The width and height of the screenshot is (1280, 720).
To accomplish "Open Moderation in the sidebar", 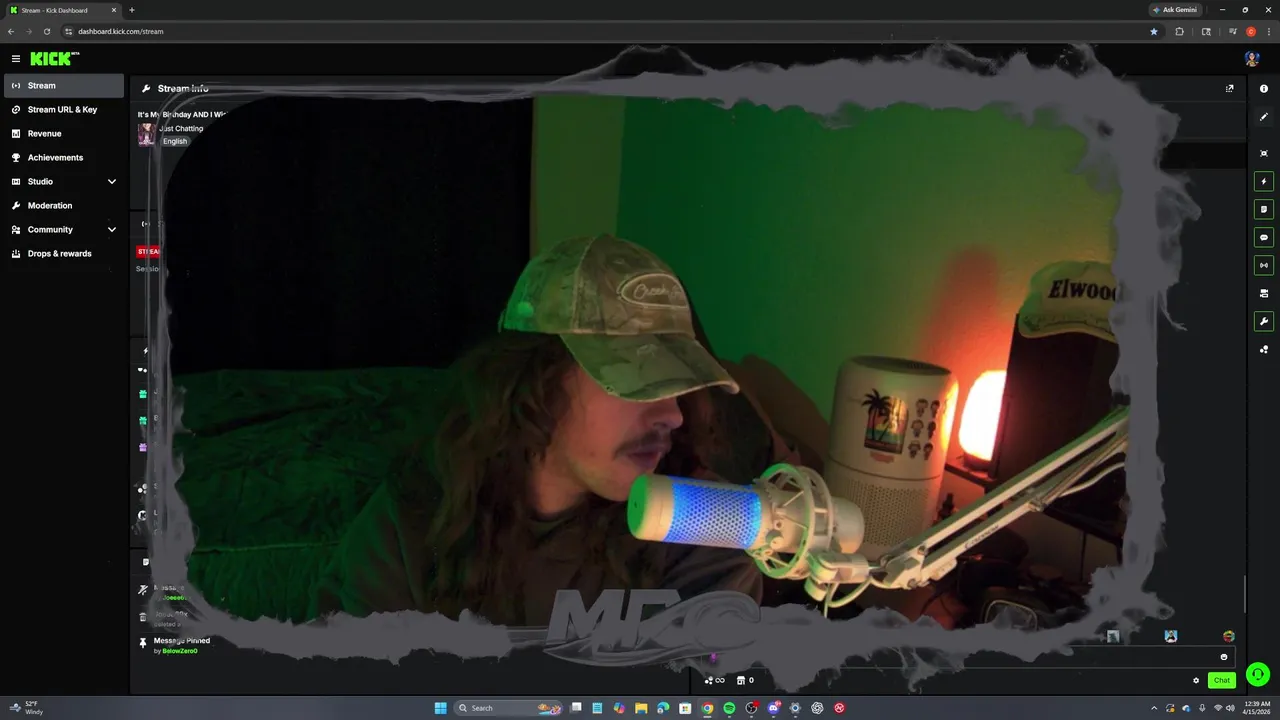I will pos(64,206).
